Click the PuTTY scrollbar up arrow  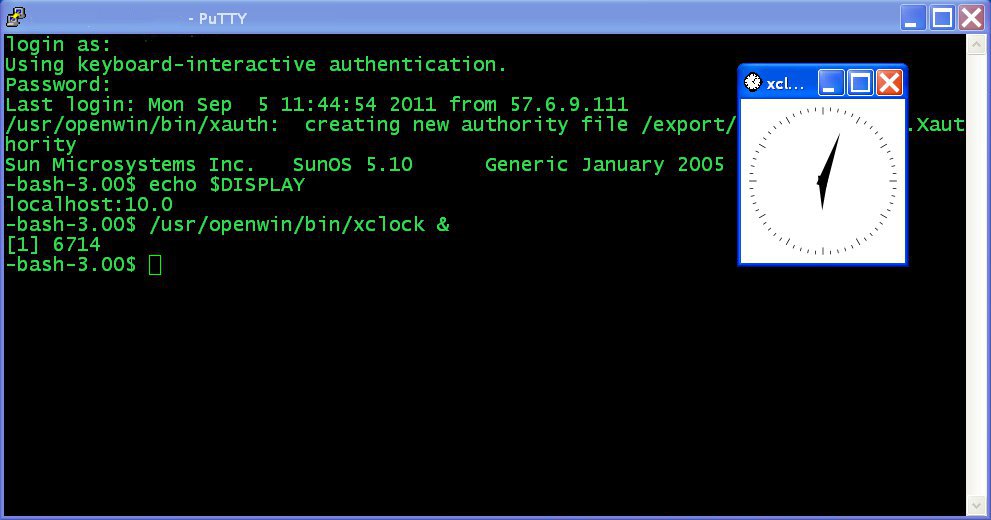point(976,44)
